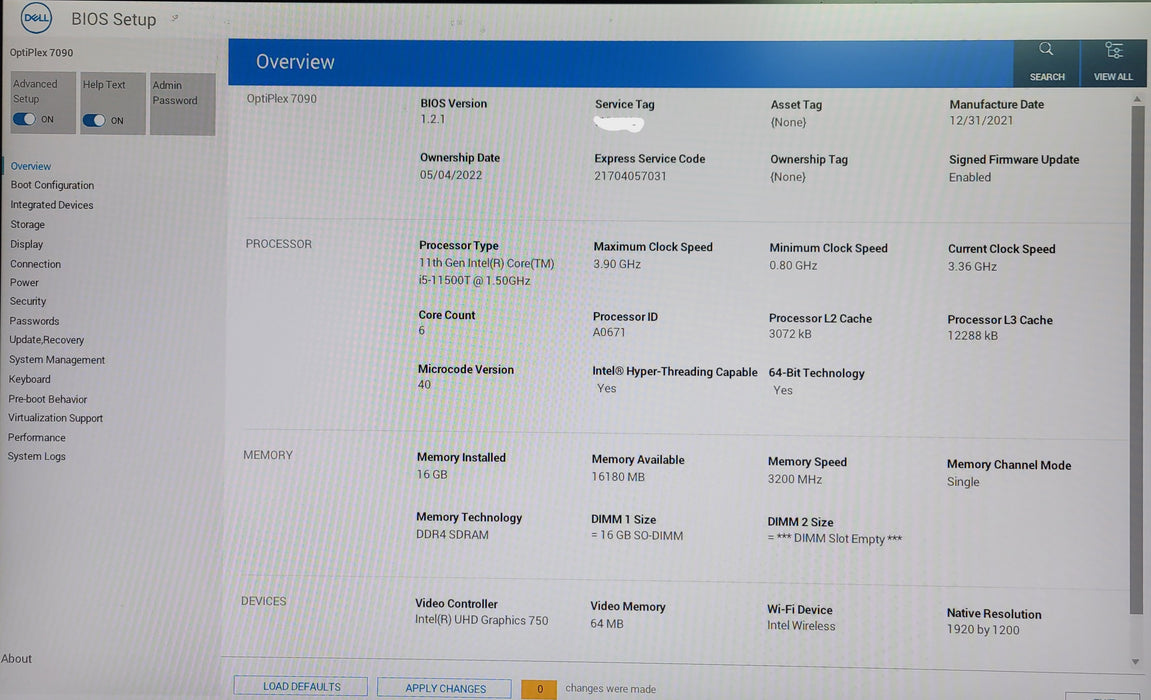Click Processor Type i5-11500T text
This screenshot has height=700, width=1151.
(474, 280)
